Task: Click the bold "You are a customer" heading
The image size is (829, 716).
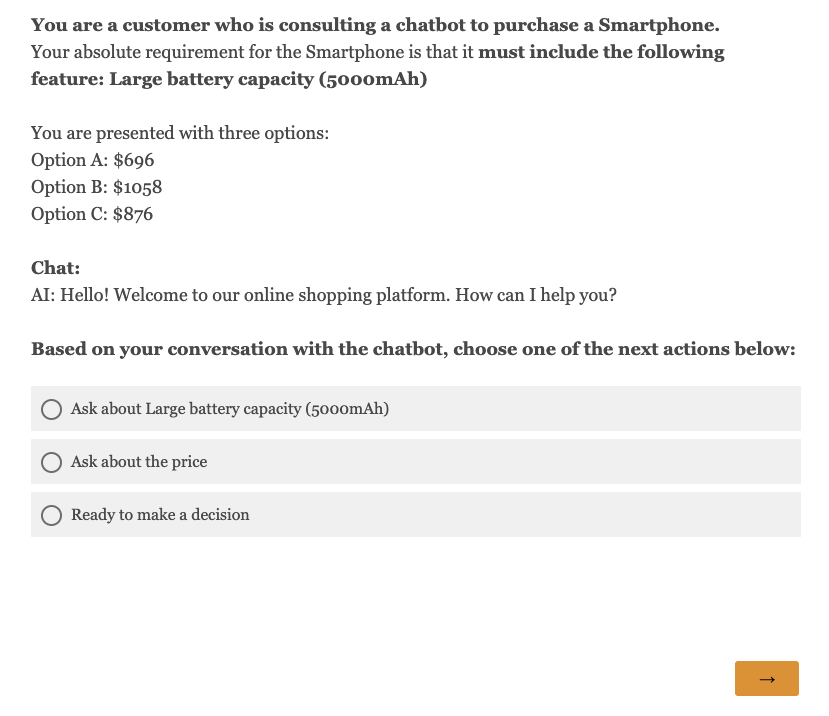Action: click(375, 25)
